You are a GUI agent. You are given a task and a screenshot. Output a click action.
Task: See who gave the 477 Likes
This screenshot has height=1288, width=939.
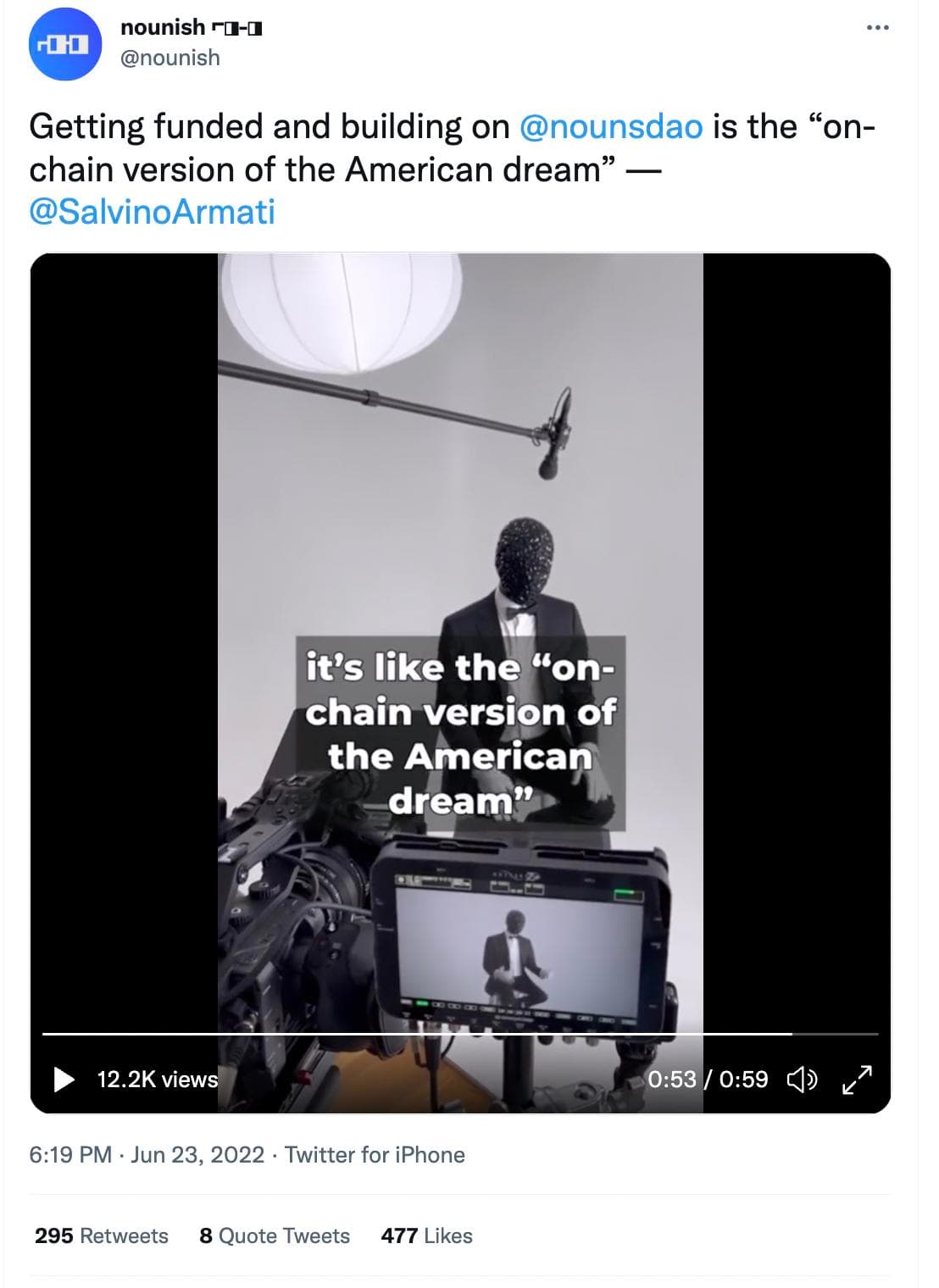426,1235
